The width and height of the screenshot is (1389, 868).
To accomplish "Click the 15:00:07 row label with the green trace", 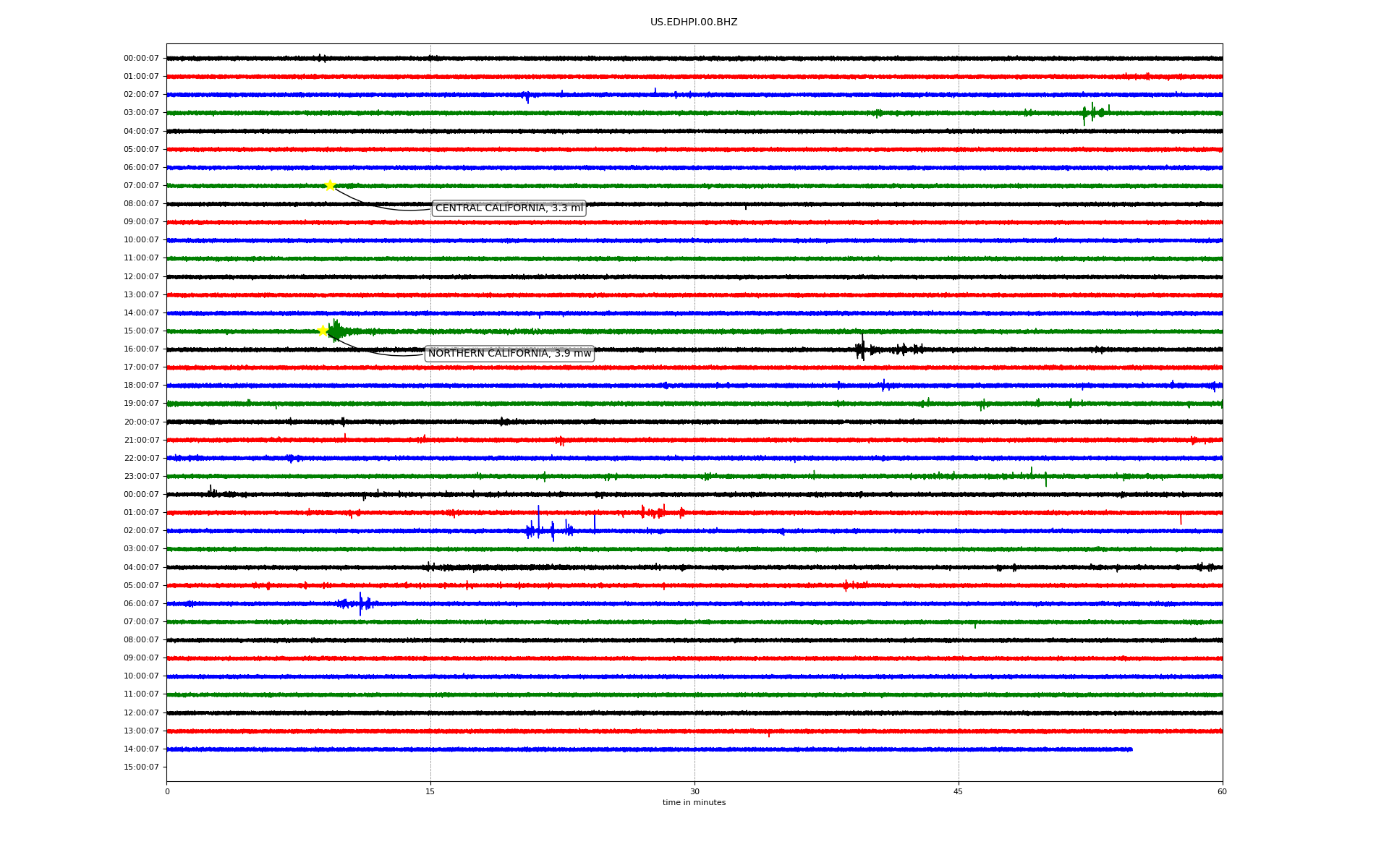I will point(141,331).
